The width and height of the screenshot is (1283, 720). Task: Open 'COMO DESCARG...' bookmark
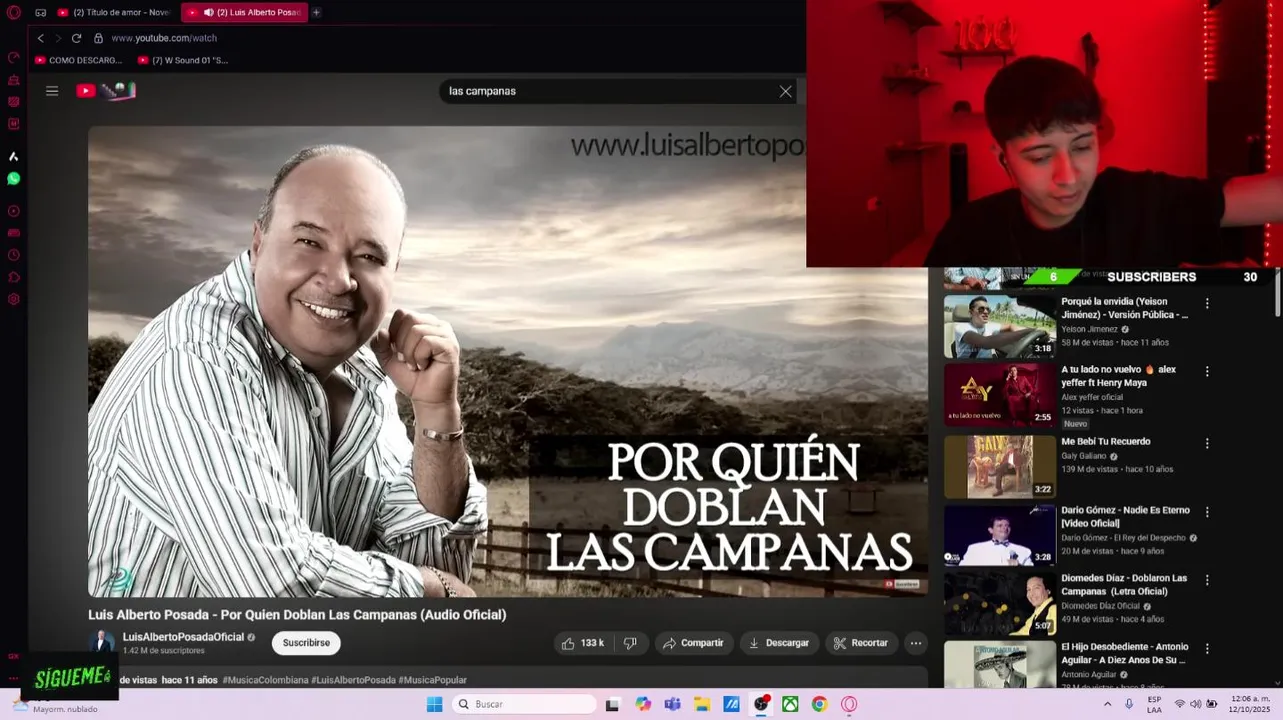pos(78,60)
